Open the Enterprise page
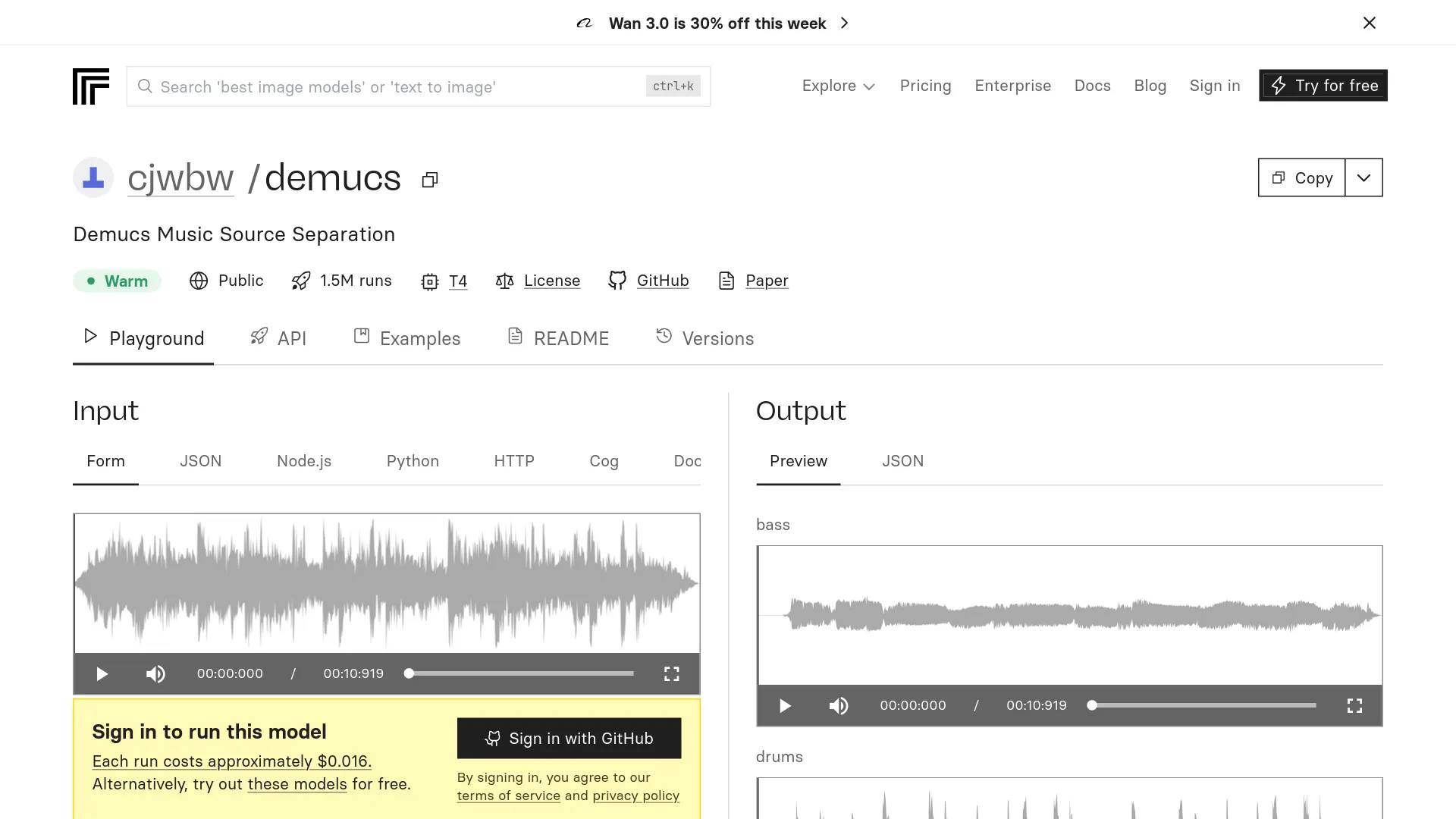Viewport: 1456px width, 819px height. [x=1012, y=86]
